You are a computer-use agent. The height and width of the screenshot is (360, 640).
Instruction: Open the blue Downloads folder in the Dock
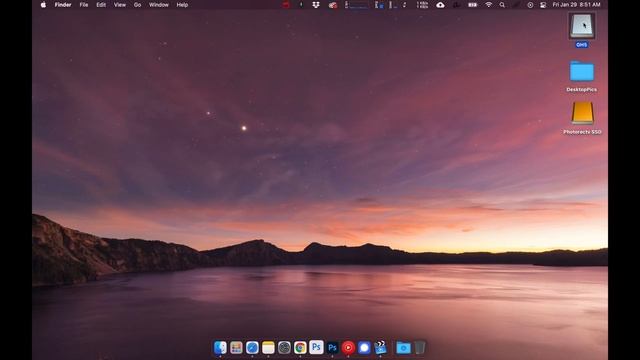(403, 347)
